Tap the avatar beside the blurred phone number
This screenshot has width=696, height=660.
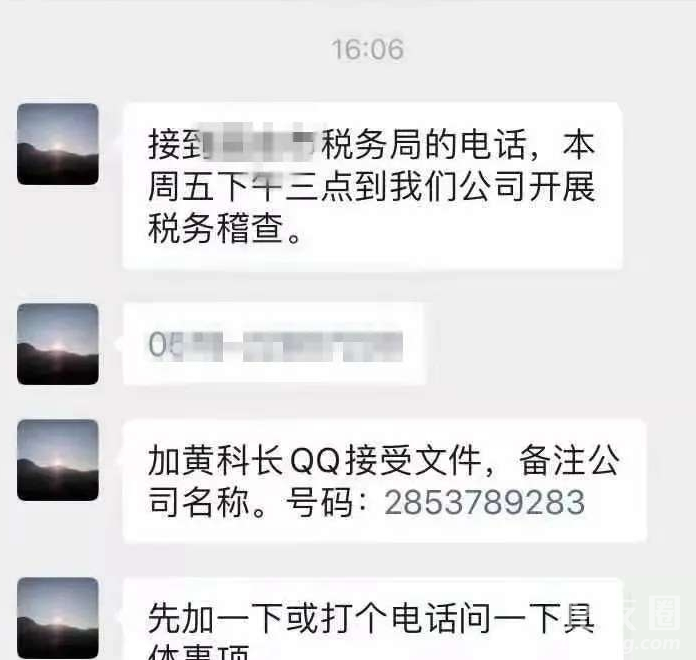click(x=58, y=344)
